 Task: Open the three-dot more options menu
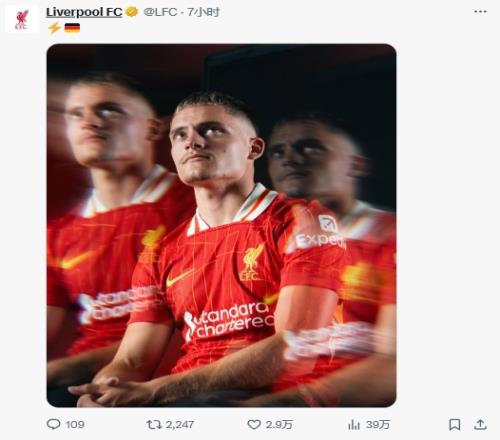tap(480, 12)
